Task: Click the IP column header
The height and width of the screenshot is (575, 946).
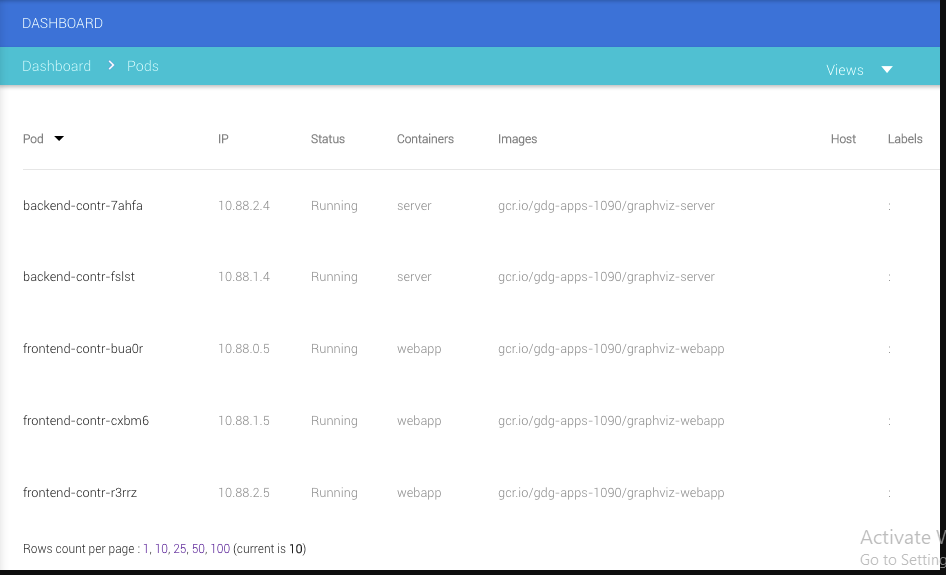Action: [223, 139]
